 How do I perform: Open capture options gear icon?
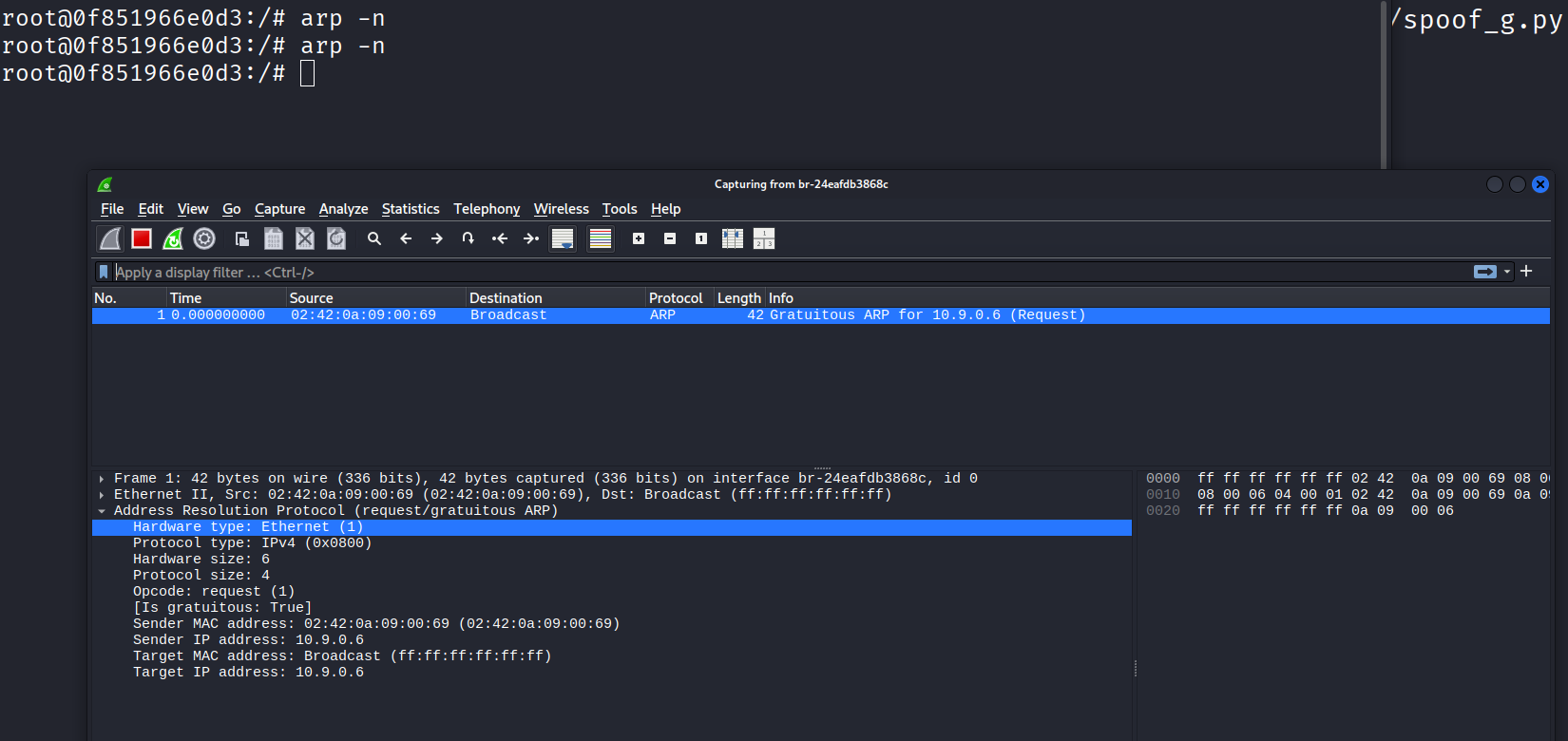coord(204,238)
